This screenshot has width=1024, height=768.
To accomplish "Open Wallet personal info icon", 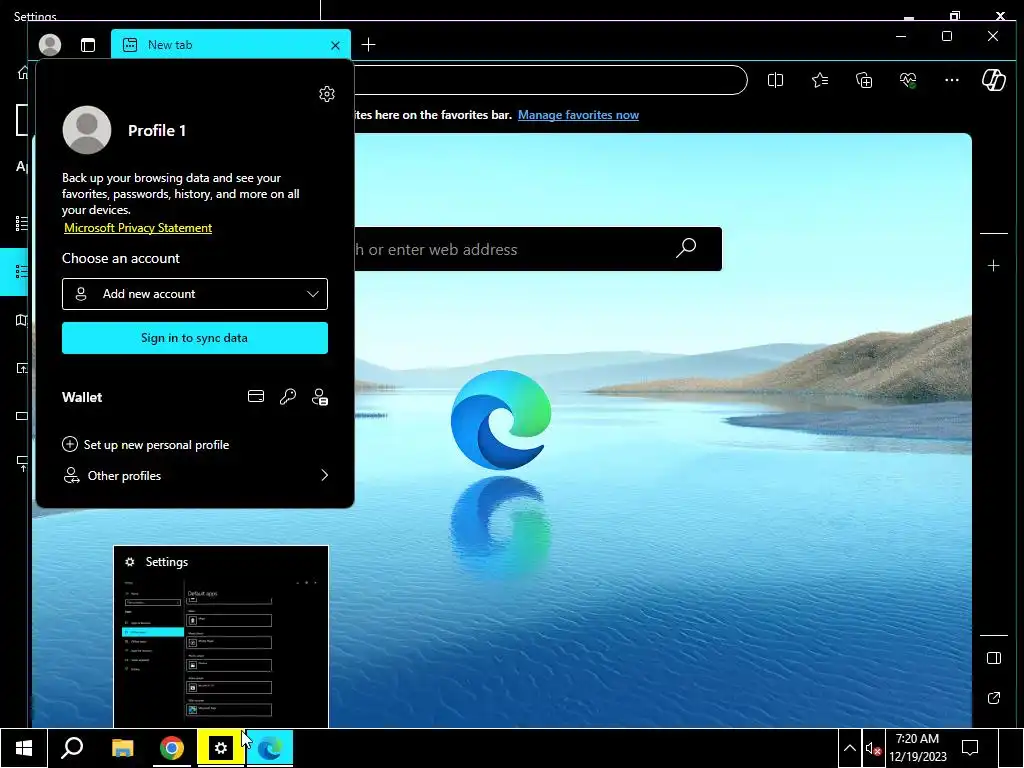I will 320,396.
